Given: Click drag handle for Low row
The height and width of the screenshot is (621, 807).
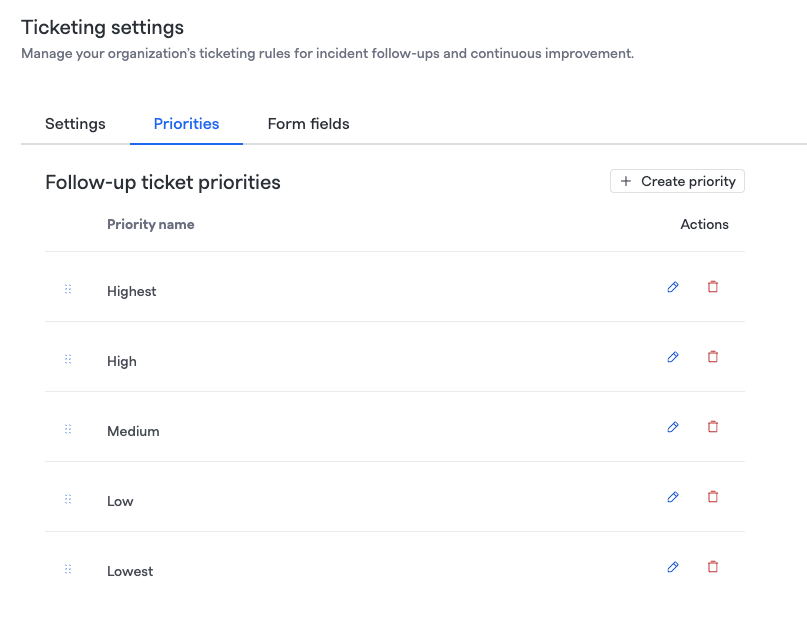Looking at the screenshot, I should 68,499.
